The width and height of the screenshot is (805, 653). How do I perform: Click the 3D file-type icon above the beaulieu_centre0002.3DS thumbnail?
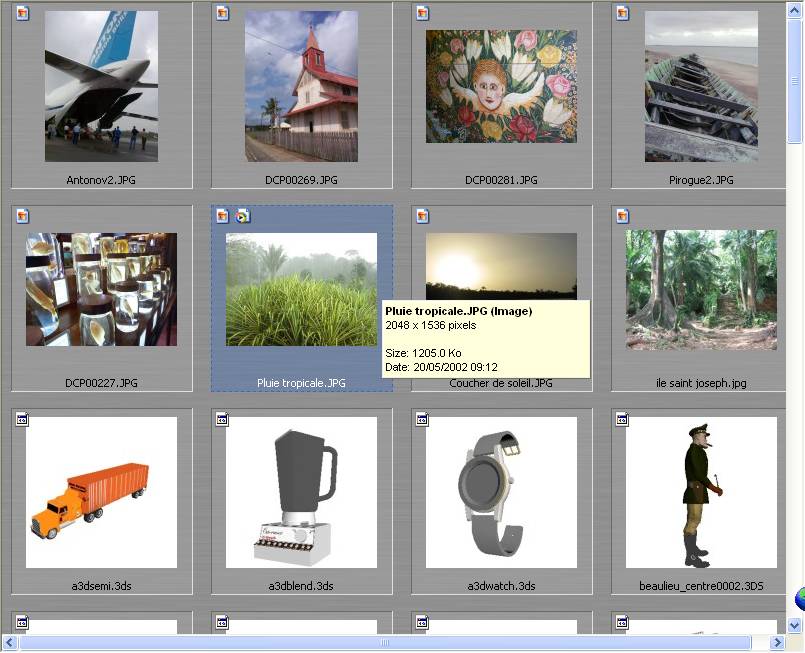coord(622,419)
